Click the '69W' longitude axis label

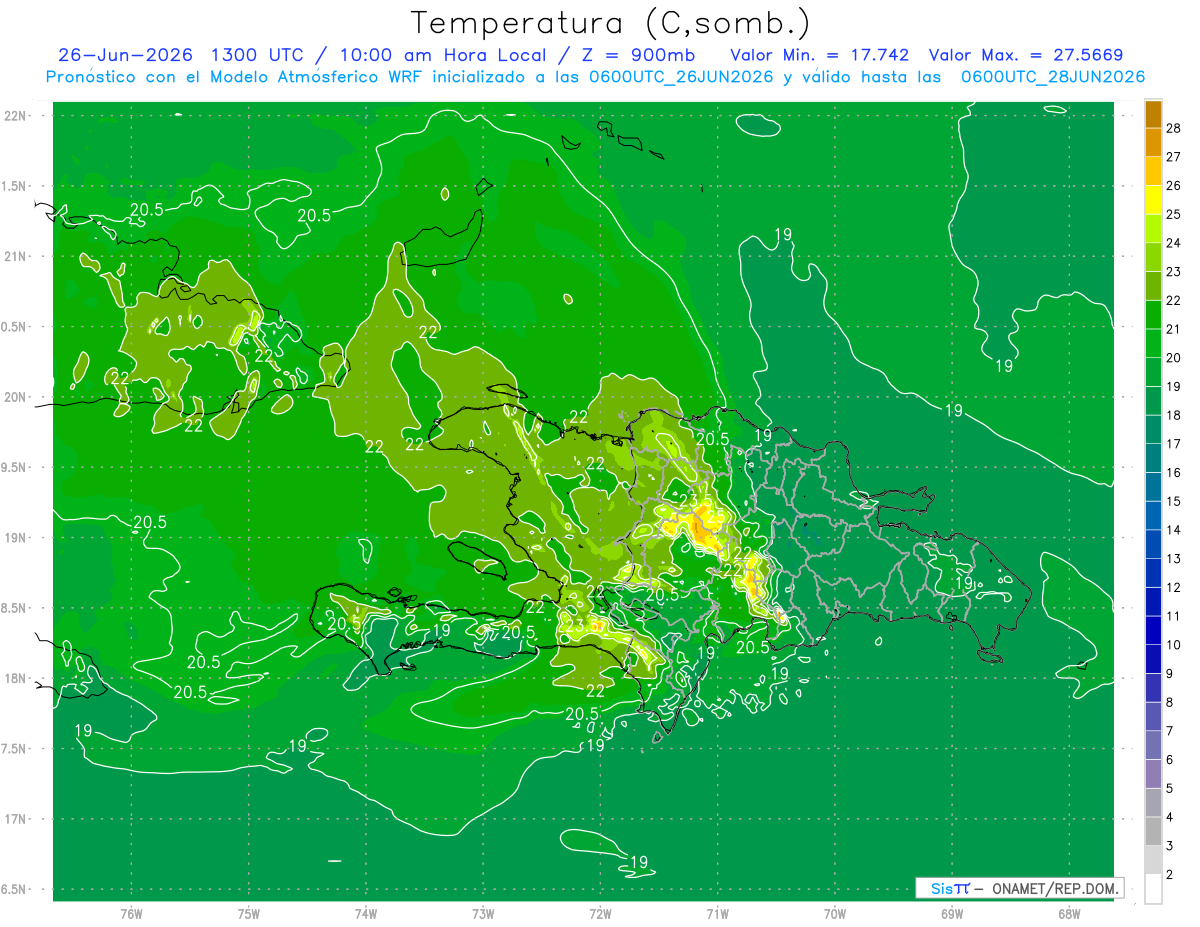tap(951, 913)
